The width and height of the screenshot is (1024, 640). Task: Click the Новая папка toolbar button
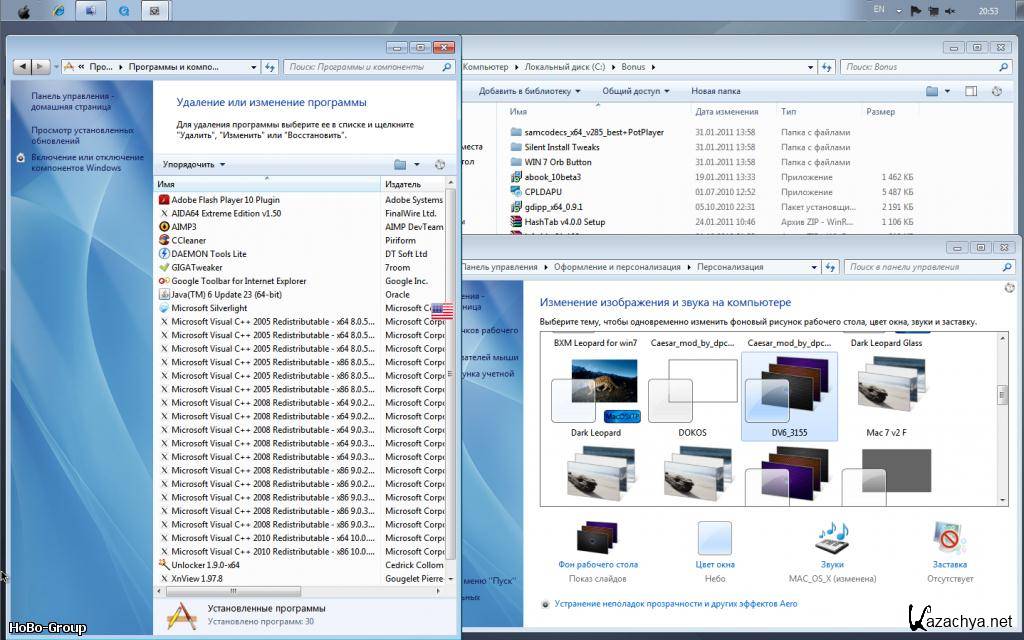pos(715,91)
